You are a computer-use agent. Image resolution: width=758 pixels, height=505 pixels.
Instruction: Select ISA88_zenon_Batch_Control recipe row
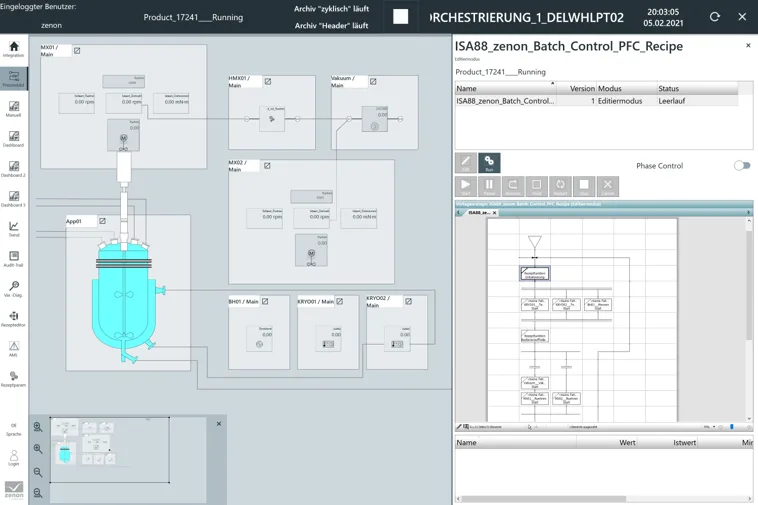pyautogui.click(x=597, y=101)
